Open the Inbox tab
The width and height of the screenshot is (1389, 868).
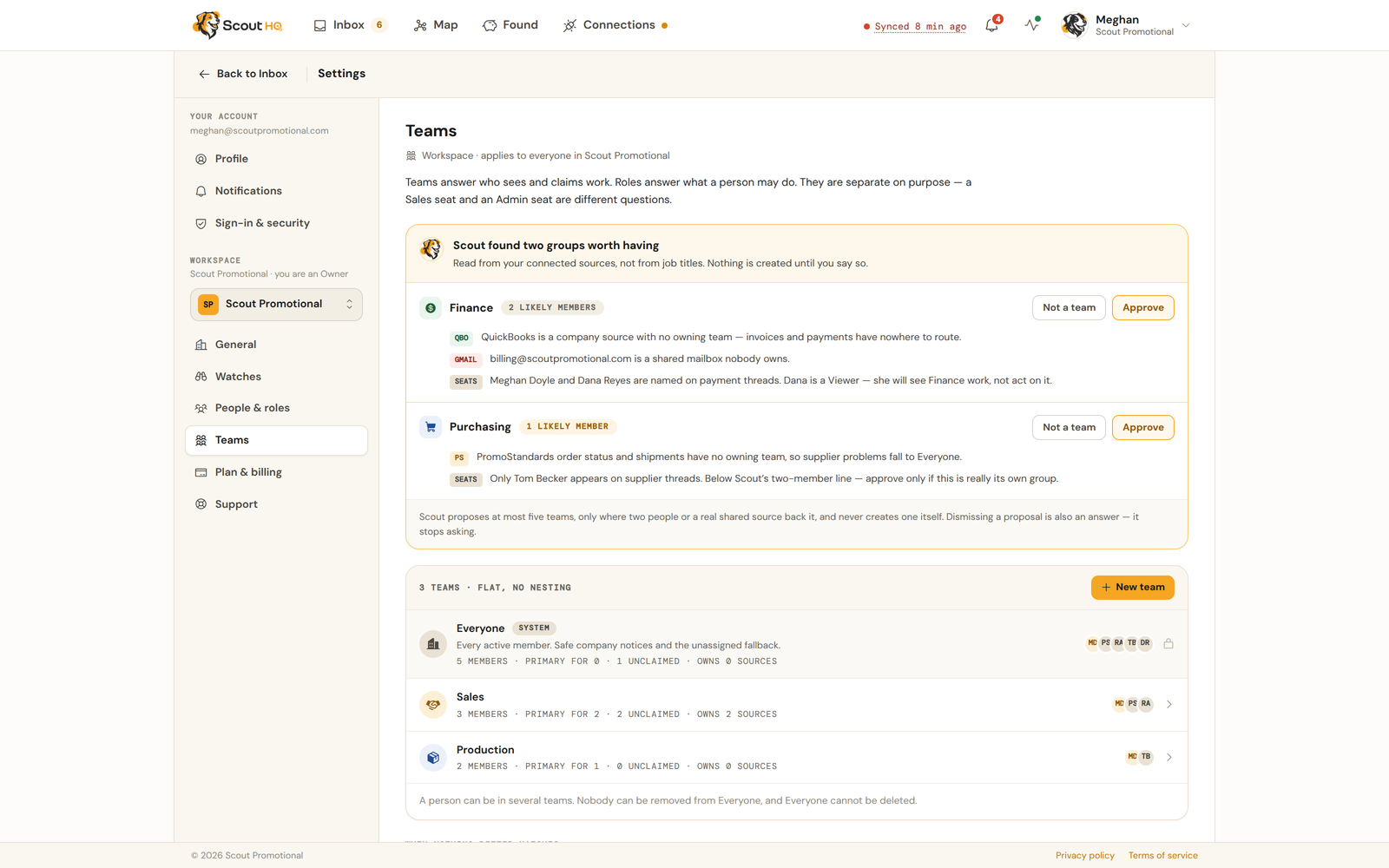click(350, 25)
